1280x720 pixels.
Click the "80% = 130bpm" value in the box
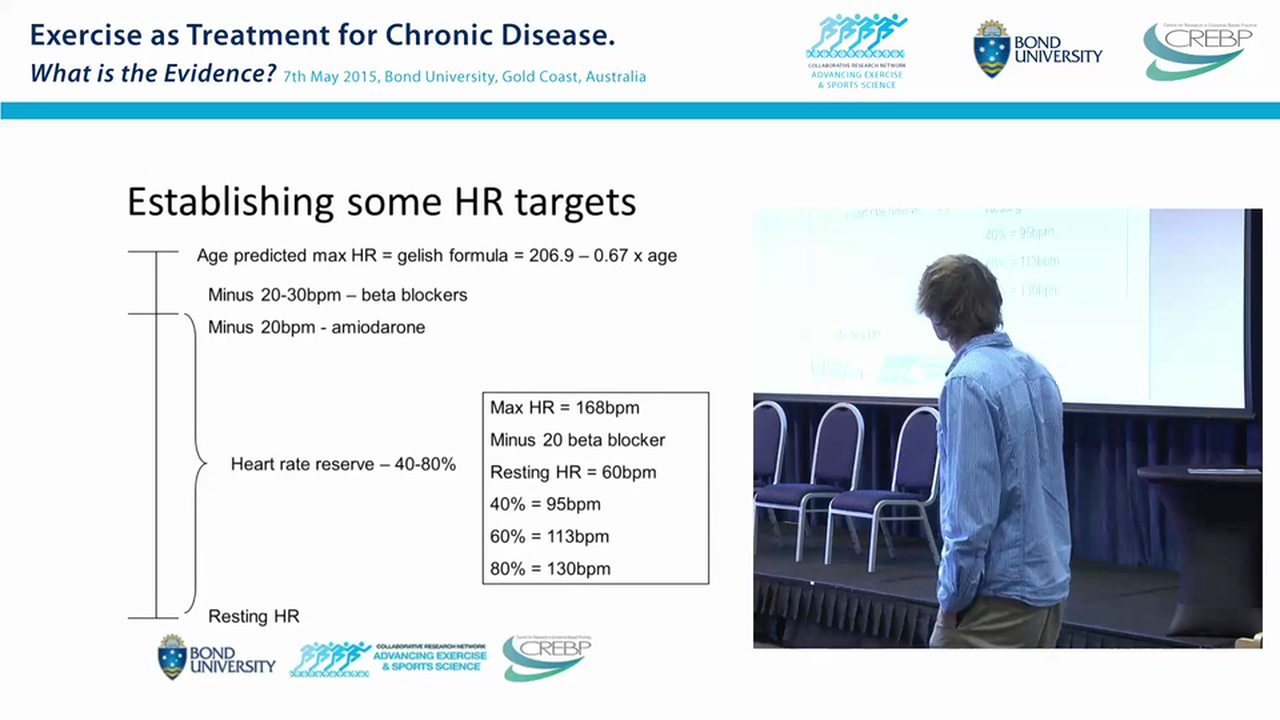(x=549, y=569)
